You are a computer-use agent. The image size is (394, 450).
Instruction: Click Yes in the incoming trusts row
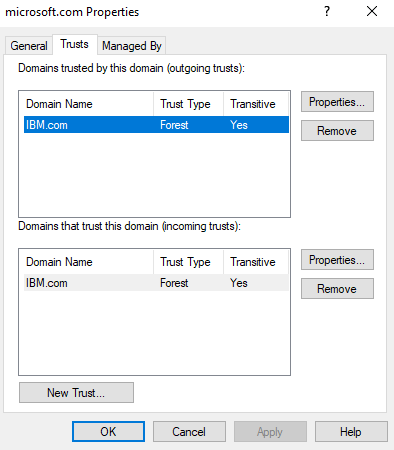pos(239,283)
